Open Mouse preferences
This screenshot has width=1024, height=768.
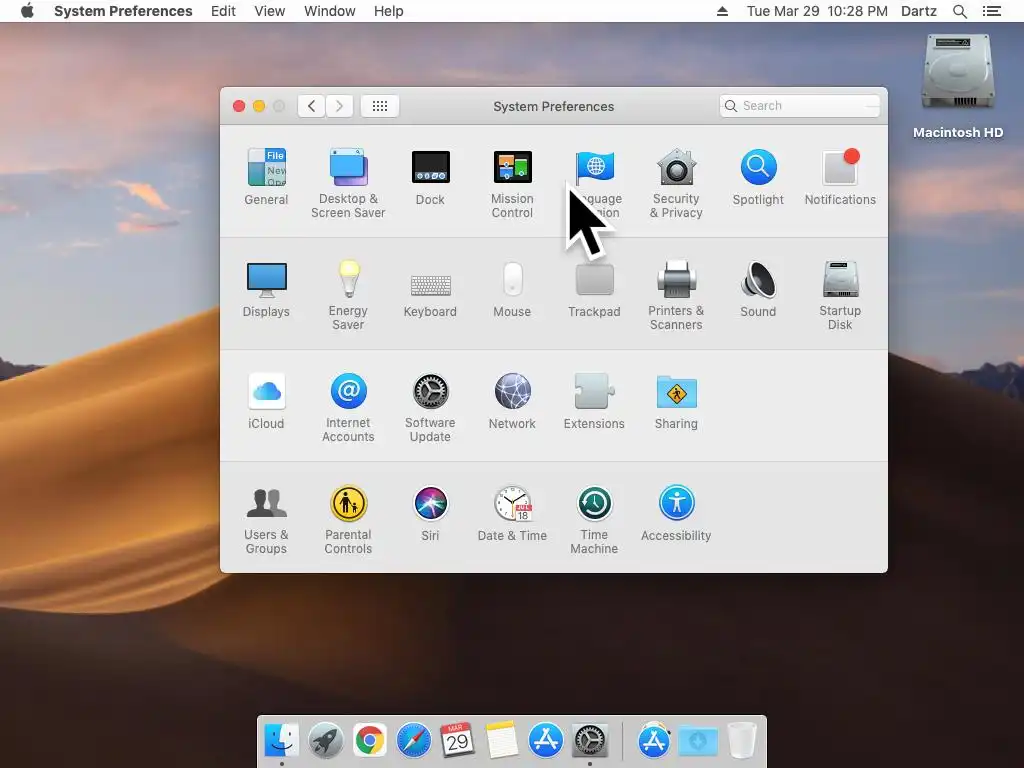point(512,289)
